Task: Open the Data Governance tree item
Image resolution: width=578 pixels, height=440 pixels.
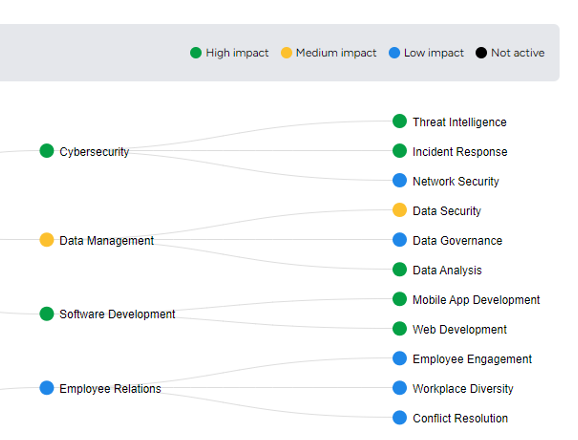Action: point(457,241)
